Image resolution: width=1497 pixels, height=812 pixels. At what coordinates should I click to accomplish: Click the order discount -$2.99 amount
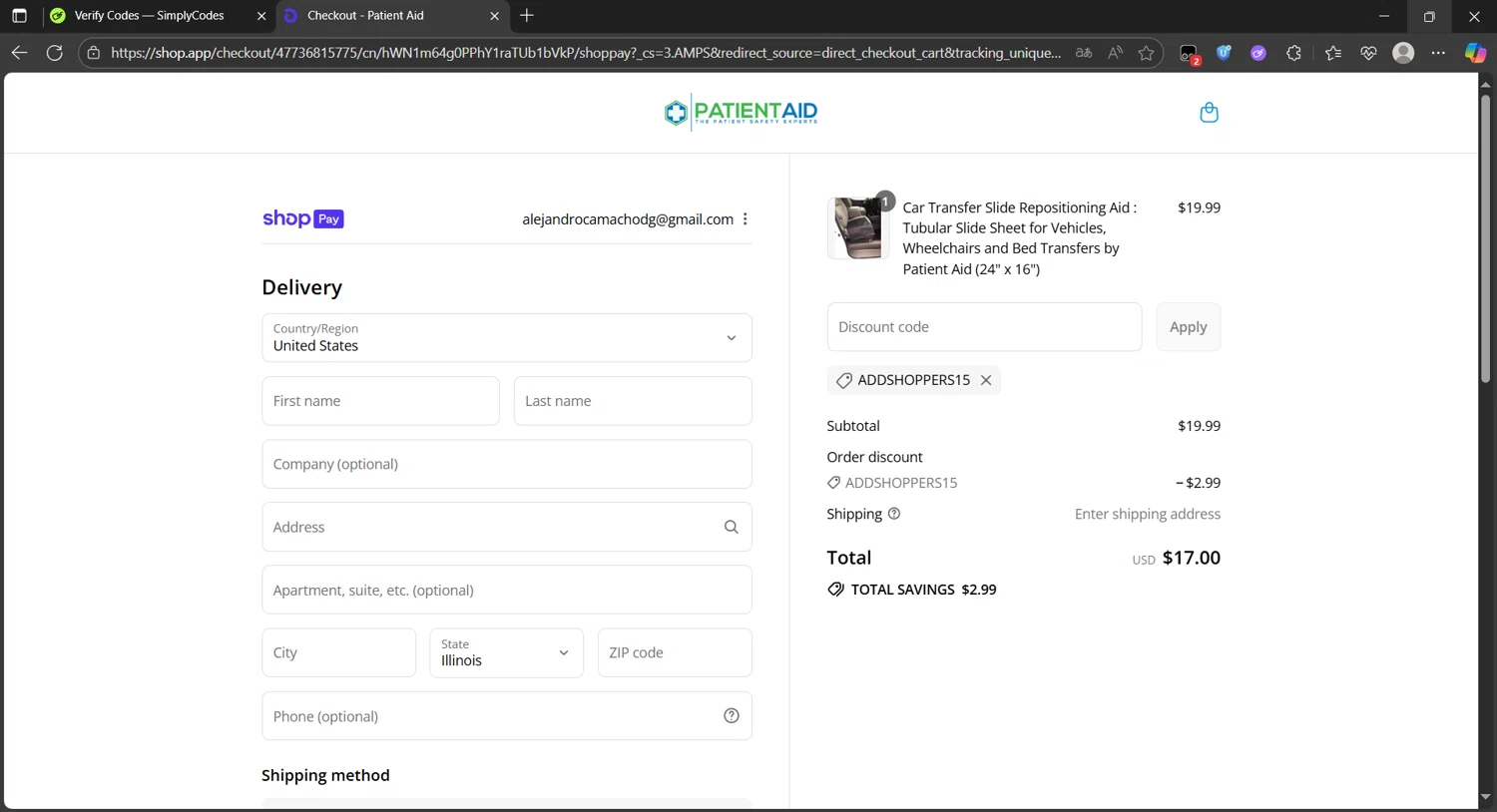tap(1198, 483)
